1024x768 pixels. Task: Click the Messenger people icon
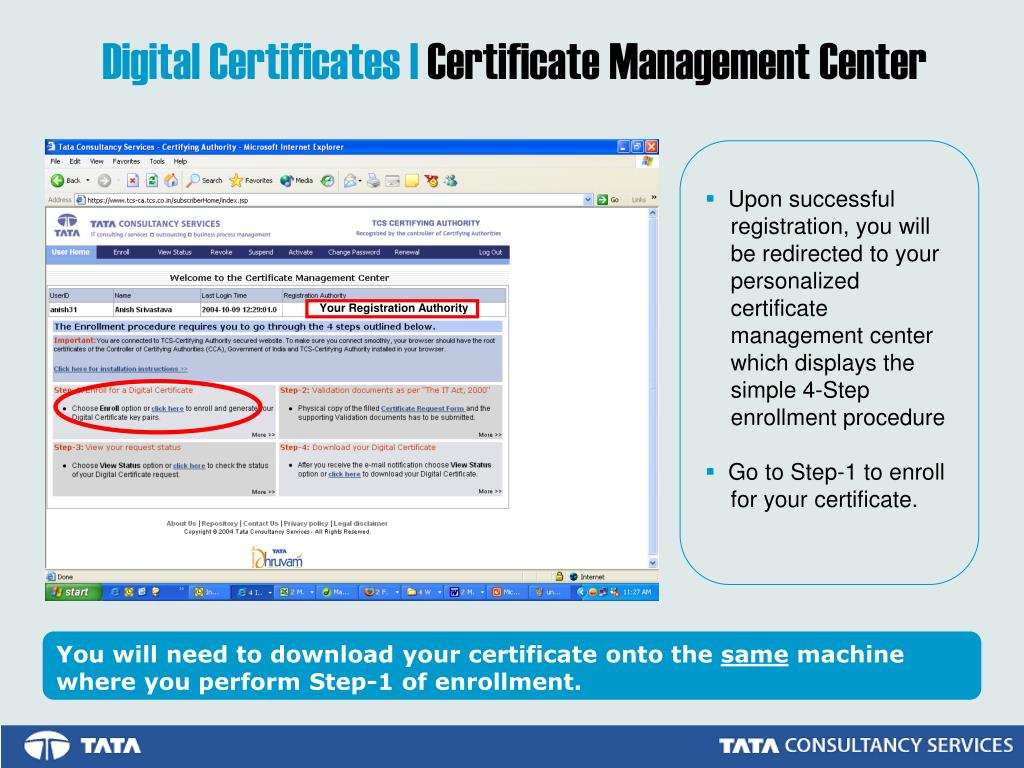(450, 180)
